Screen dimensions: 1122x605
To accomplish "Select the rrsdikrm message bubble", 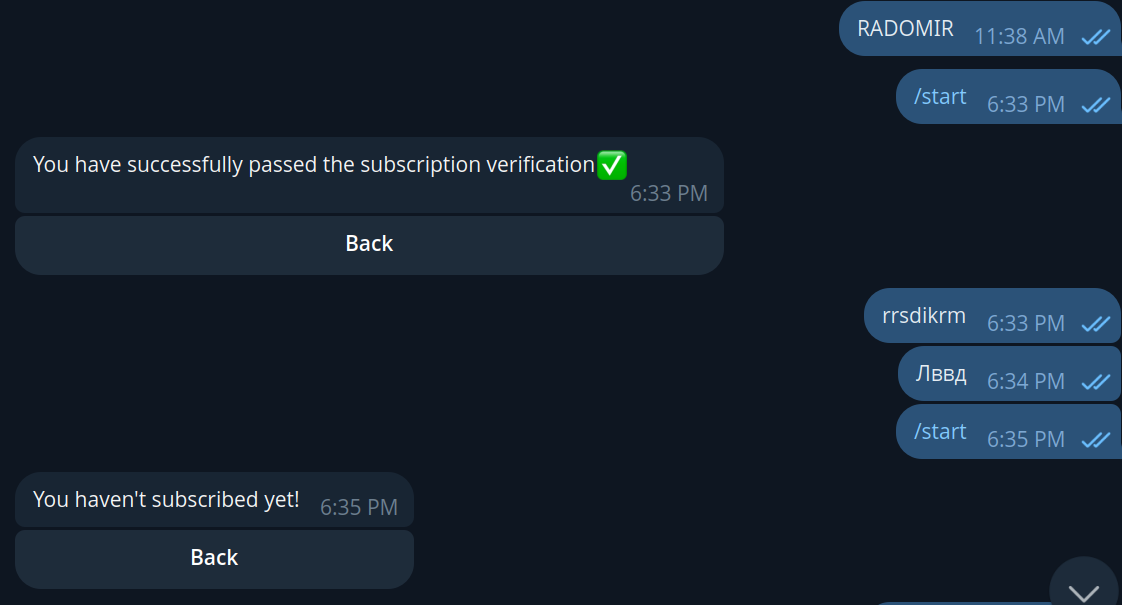I will pos(922,314).
